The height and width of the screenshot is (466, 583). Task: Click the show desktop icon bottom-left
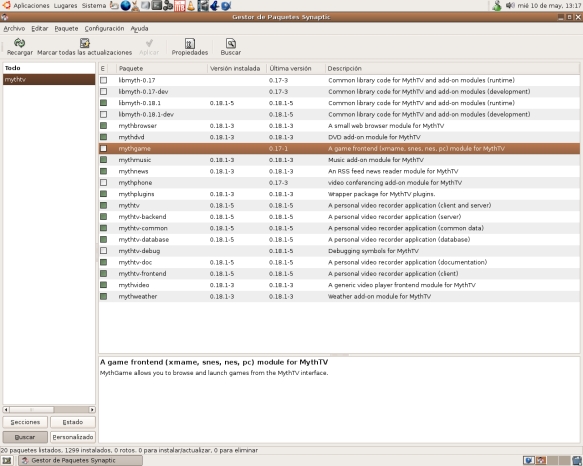(x=6, y=460)
